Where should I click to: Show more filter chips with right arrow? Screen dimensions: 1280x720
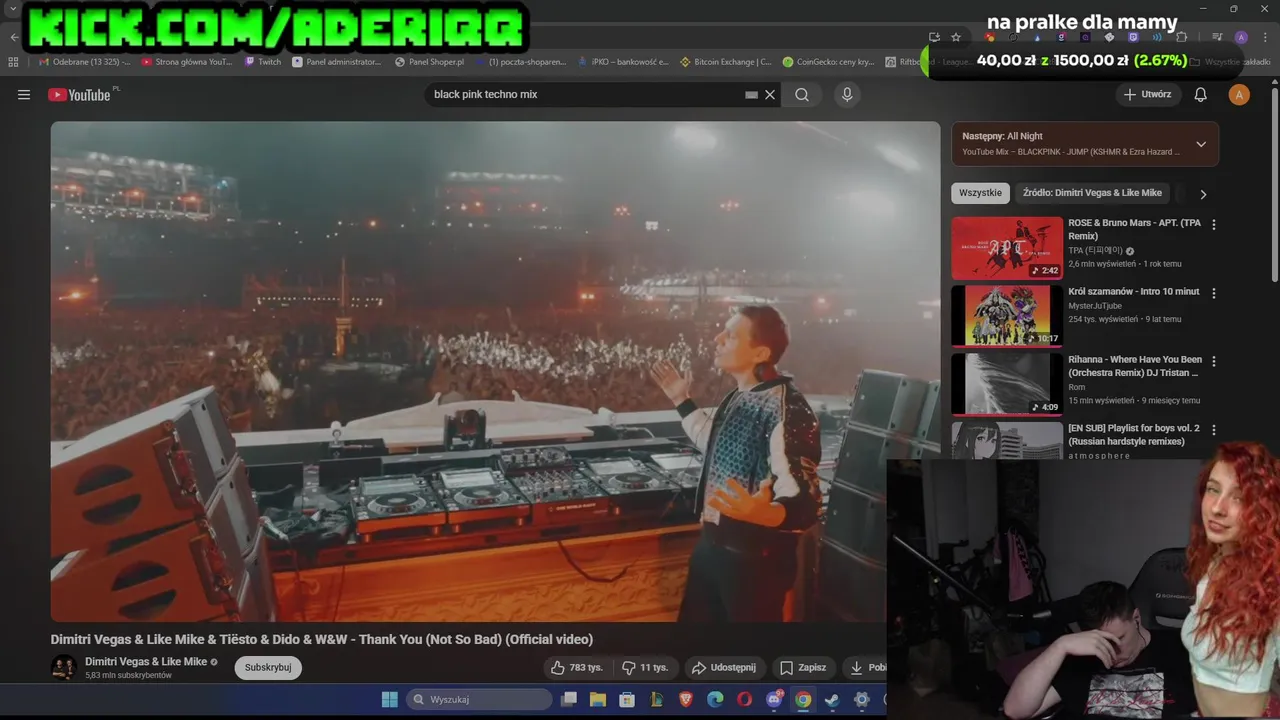(1203, 194)
